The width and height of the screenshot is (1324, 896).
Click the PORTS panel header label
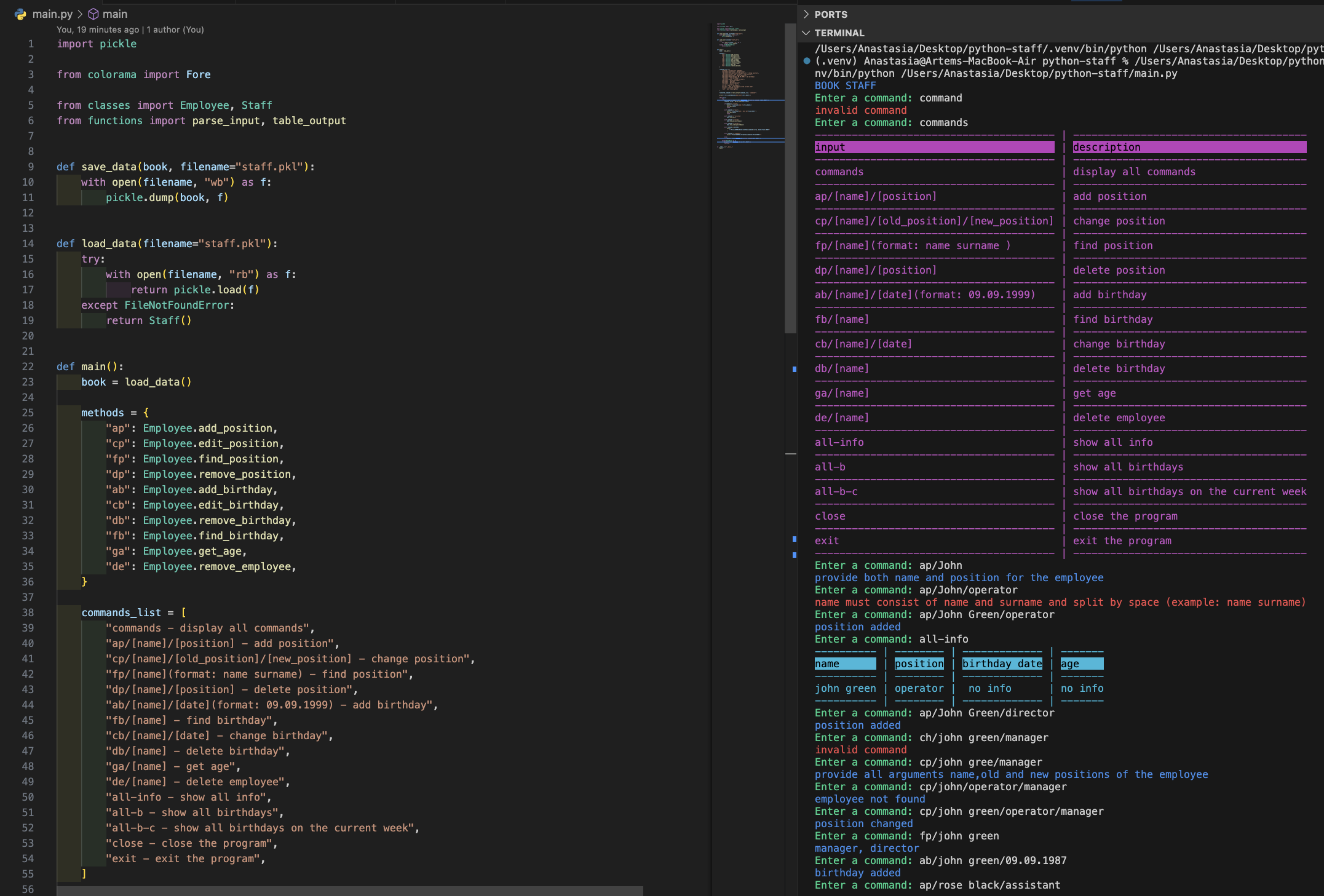click(x=831, y=14)
